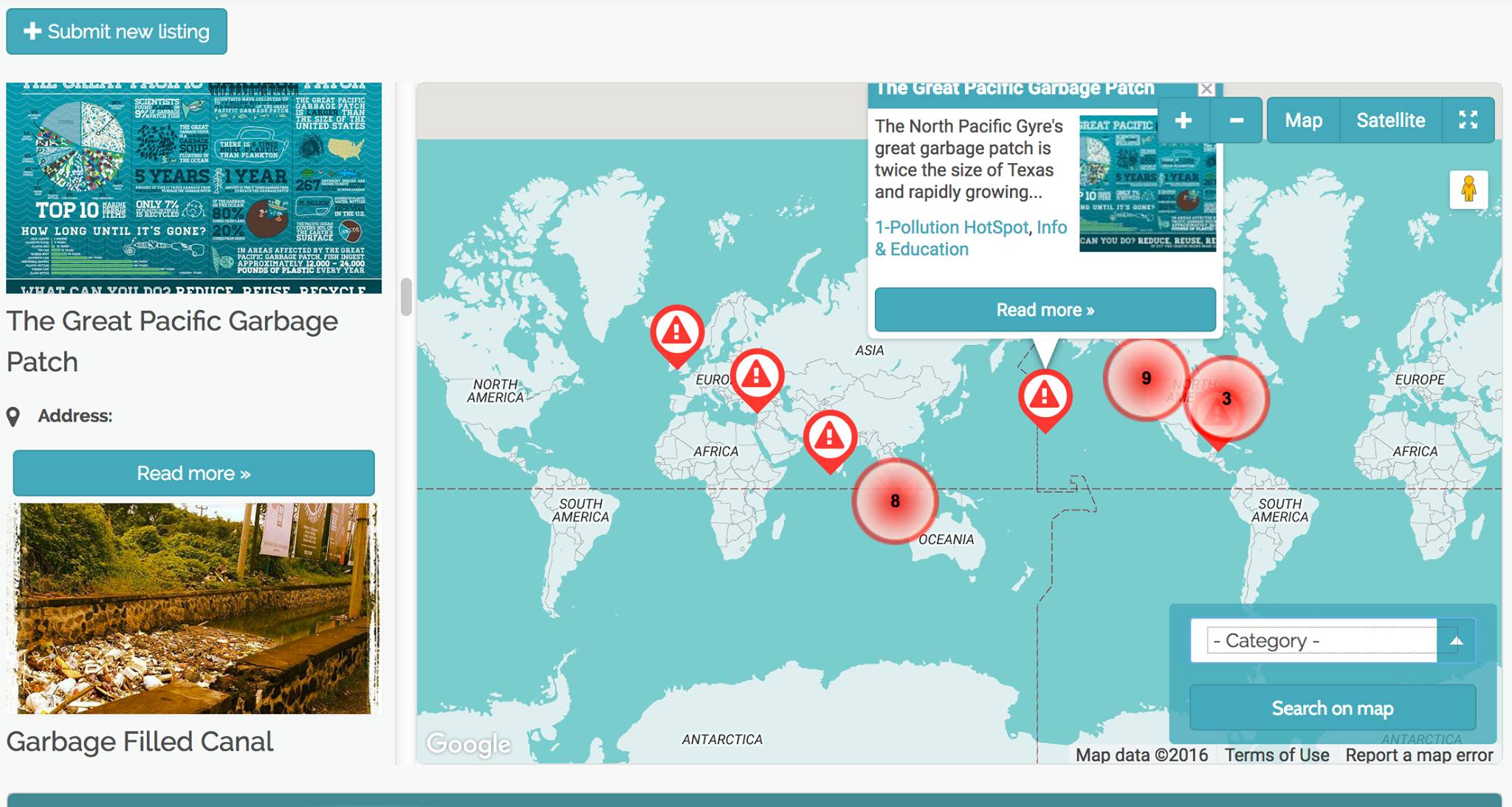The width and height of the screenshot is (1512, 807).
Task: Open the cluster marker showing 8
Action: 895,501
